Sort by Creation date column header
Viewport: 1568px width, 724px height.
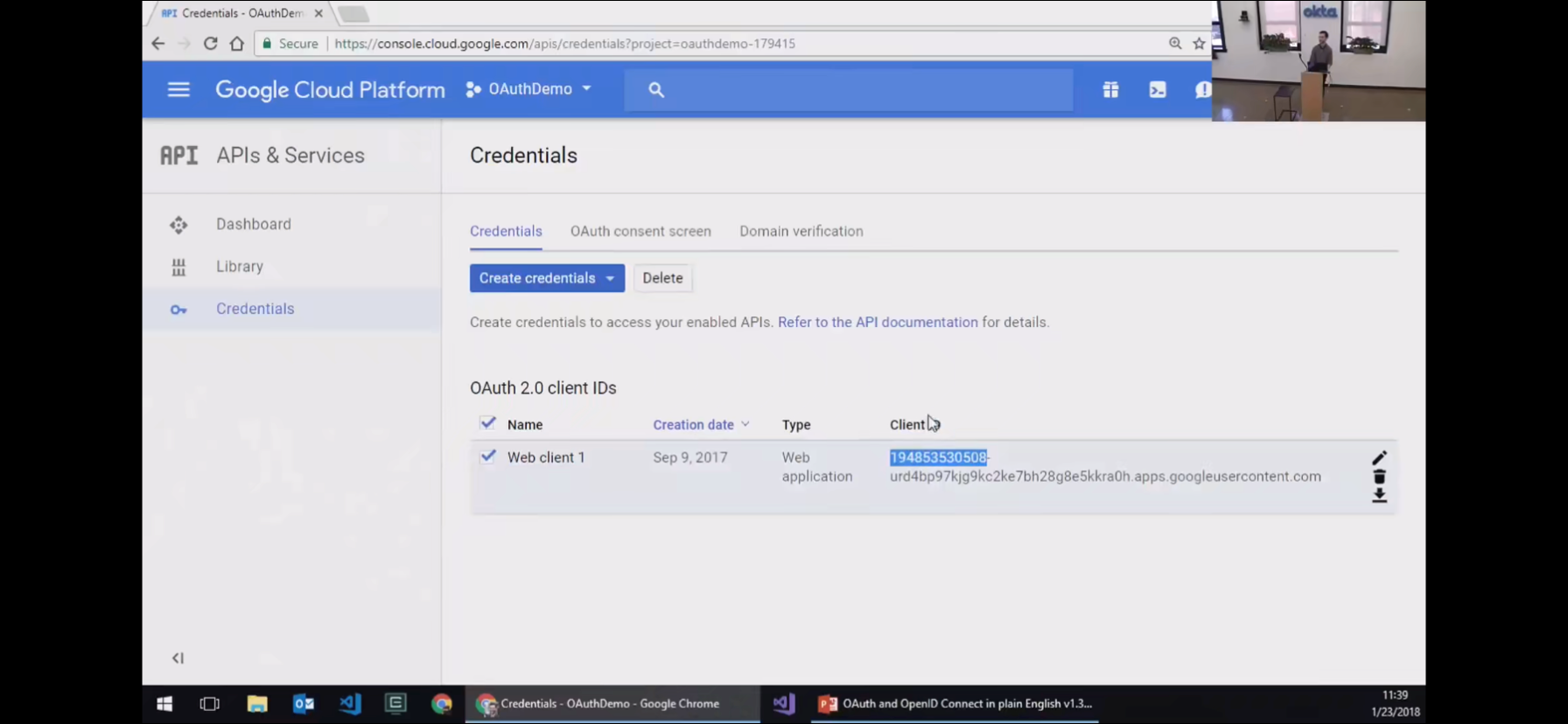tap(693, 424)
